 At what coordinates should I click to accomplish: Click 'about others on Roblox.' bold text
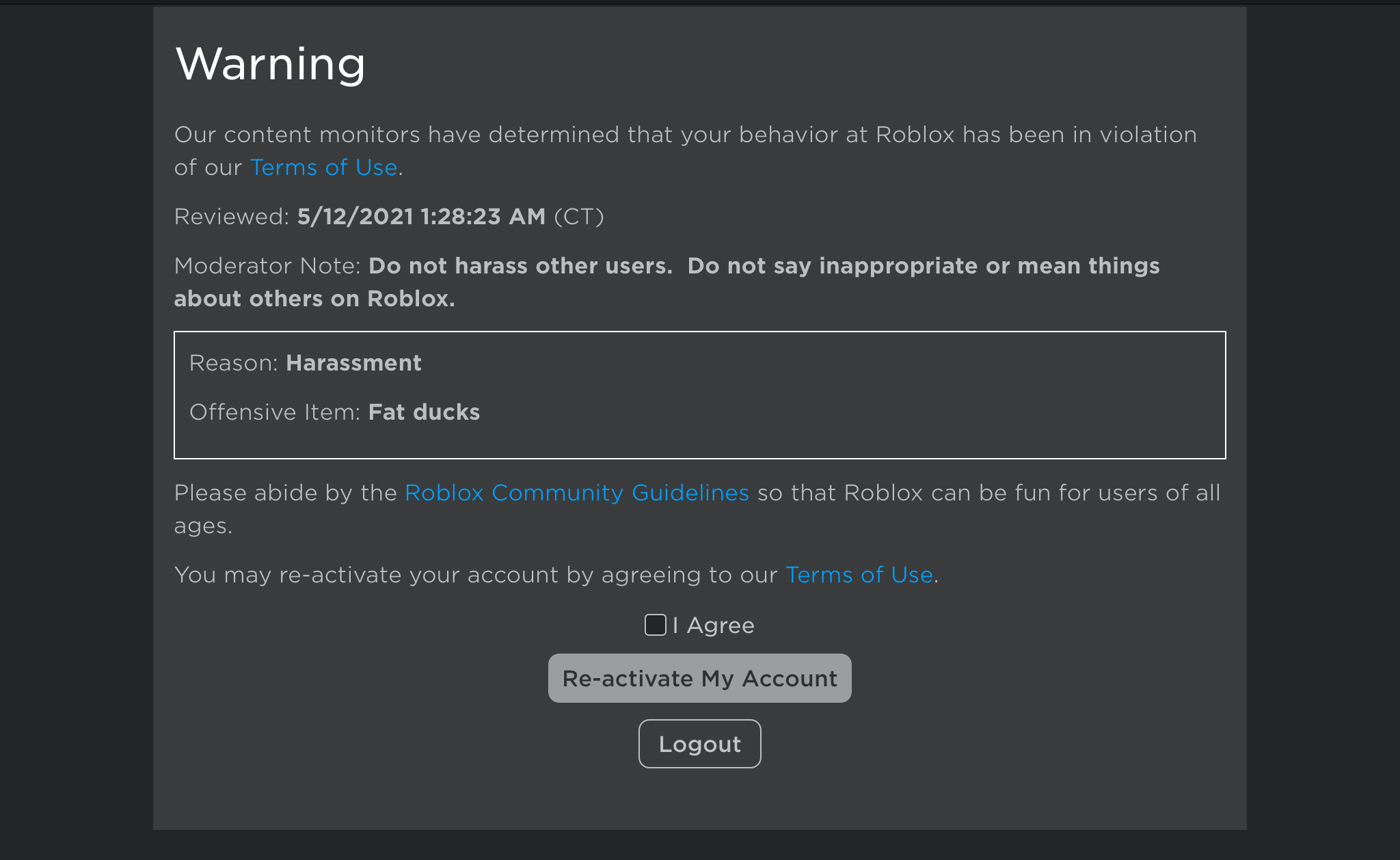[x=314, y=299]
